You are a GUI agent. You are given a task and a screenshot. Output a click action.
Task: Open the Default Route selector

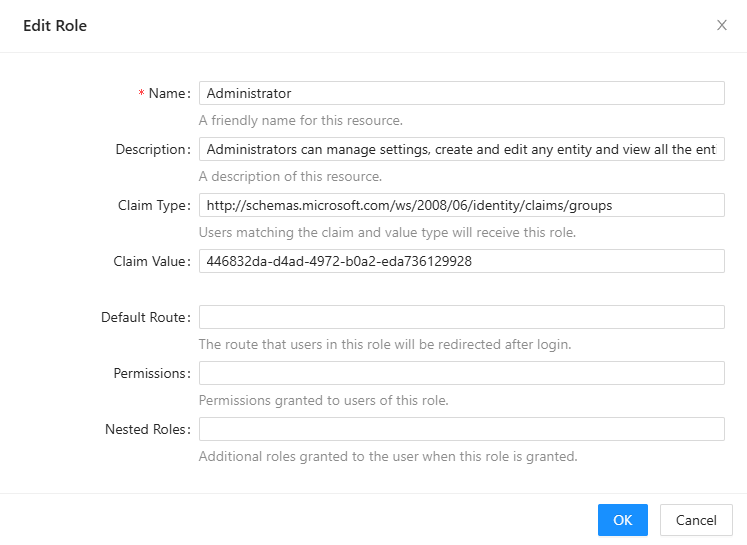tap(461, 317)
